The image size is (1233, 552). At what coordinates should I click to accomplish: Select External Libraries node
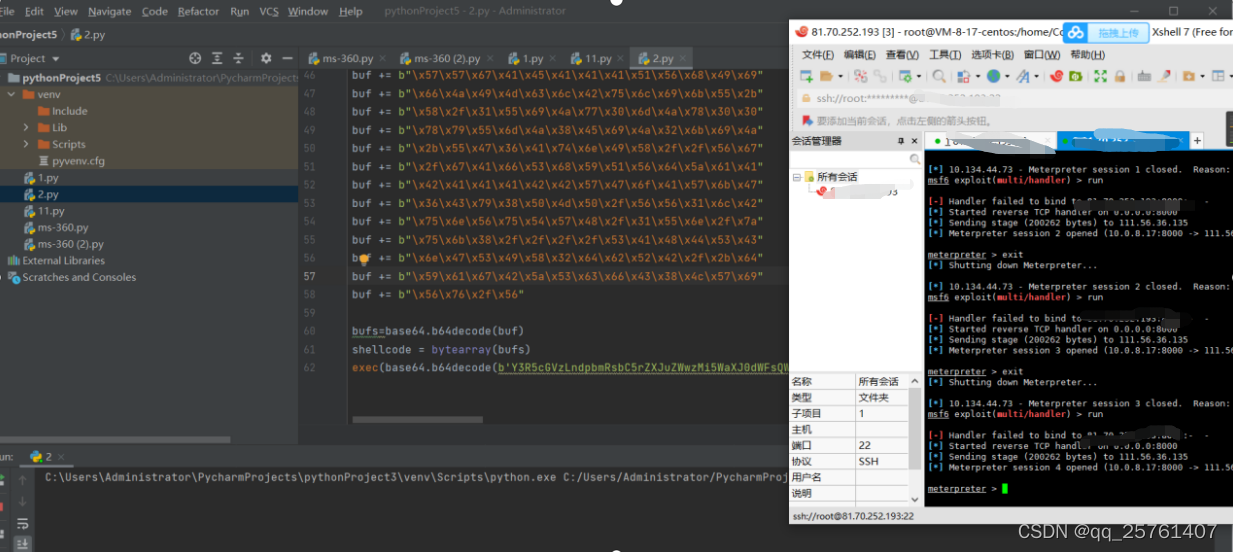coord(63,261)
